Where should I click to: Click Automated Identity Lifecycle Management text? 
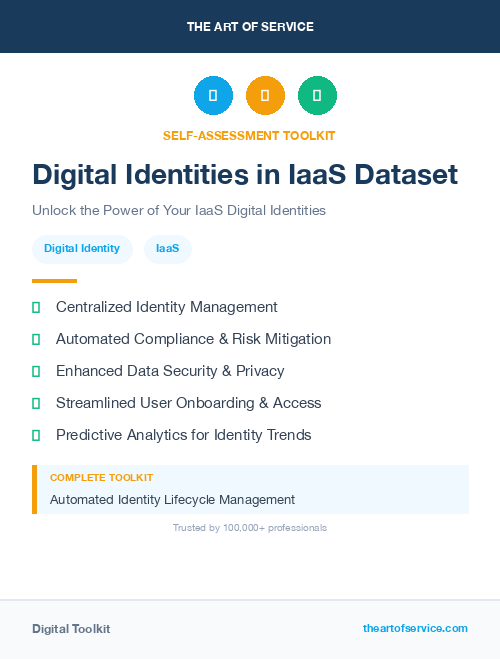click(172, 500)
